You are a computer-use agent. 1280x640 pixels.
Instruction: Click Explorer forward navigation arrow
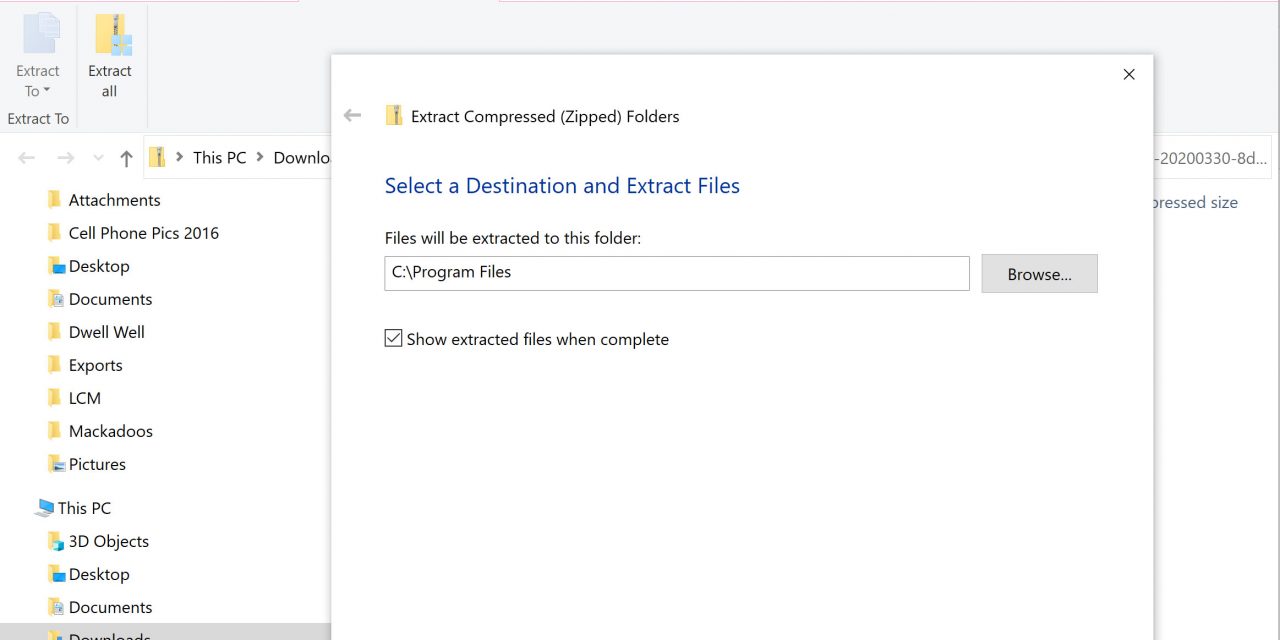pyautogui.click(x=65, y=158)
